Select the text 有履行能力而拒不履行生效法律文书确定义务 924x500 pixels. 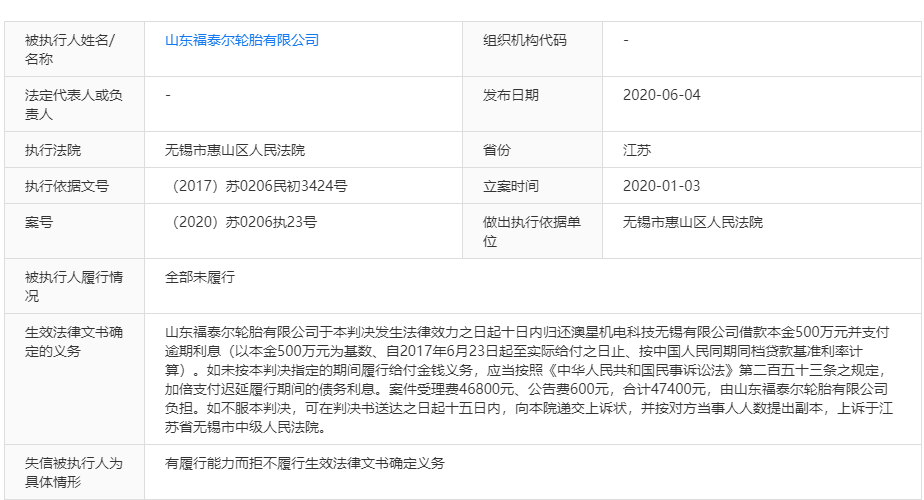[305, 463]
